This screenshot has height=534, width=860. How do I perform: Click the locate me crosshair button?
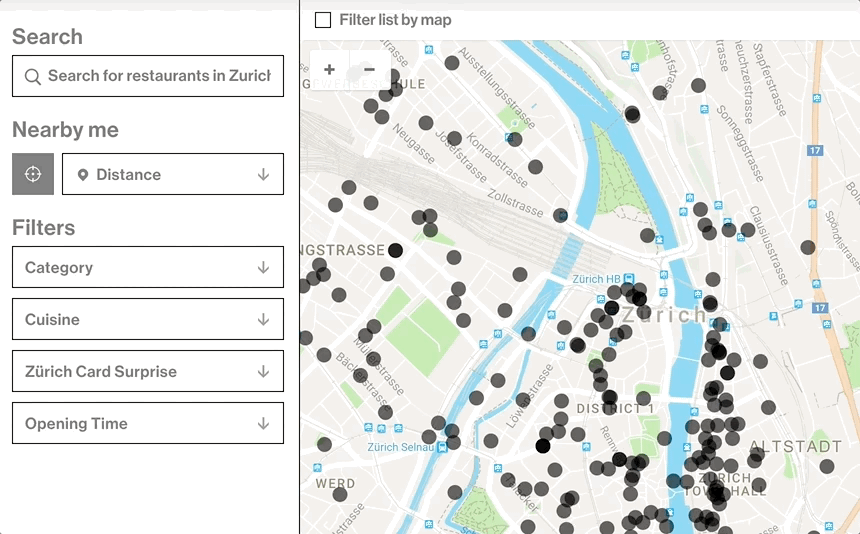[x=32, y=174]
